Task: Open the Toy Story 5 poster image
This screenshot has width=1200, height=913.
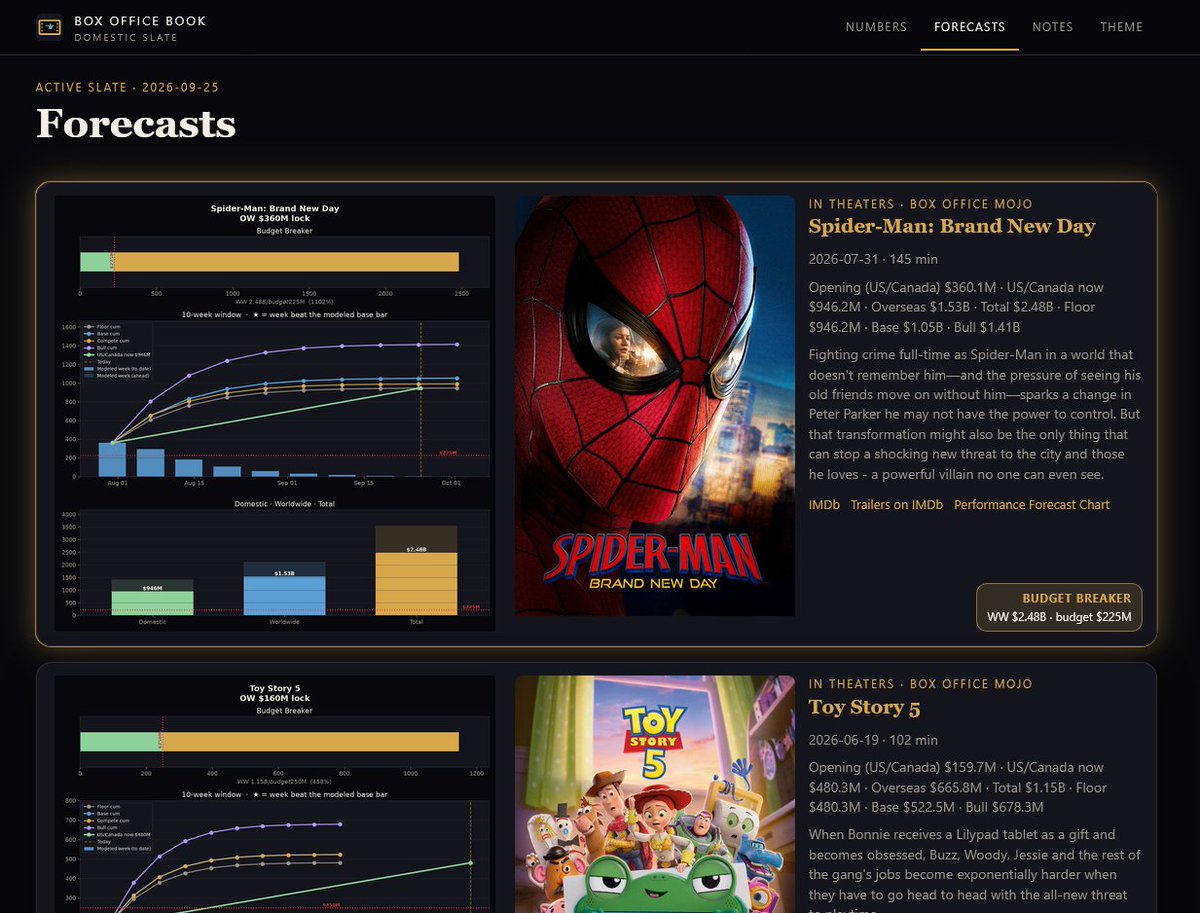Action: click(x=655, y=794)
